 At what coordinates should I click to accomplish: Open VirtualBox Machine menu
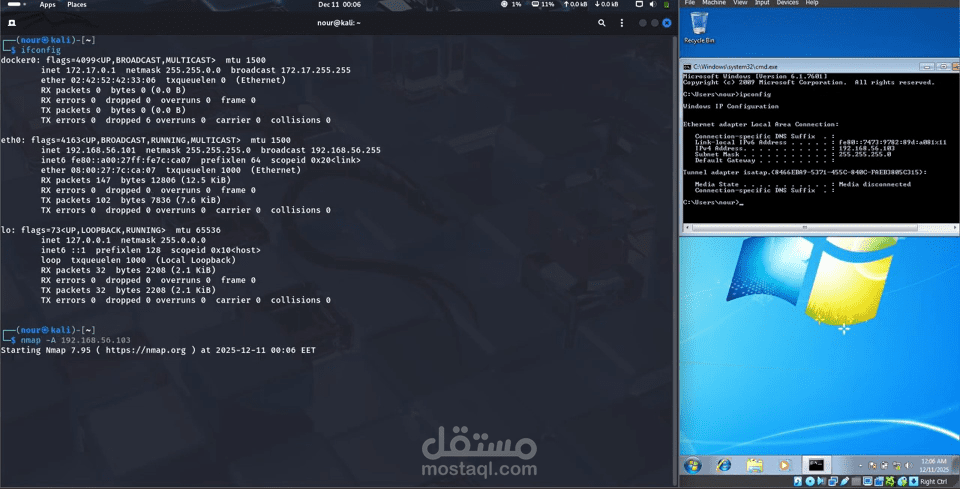(714, 2)
